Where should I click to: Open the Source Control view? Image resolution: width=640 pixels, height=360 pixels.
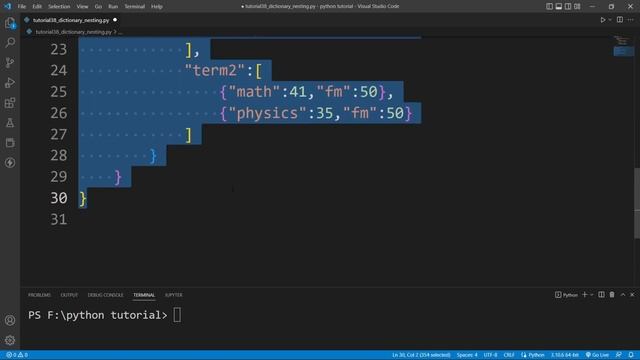tap(10, 62)
